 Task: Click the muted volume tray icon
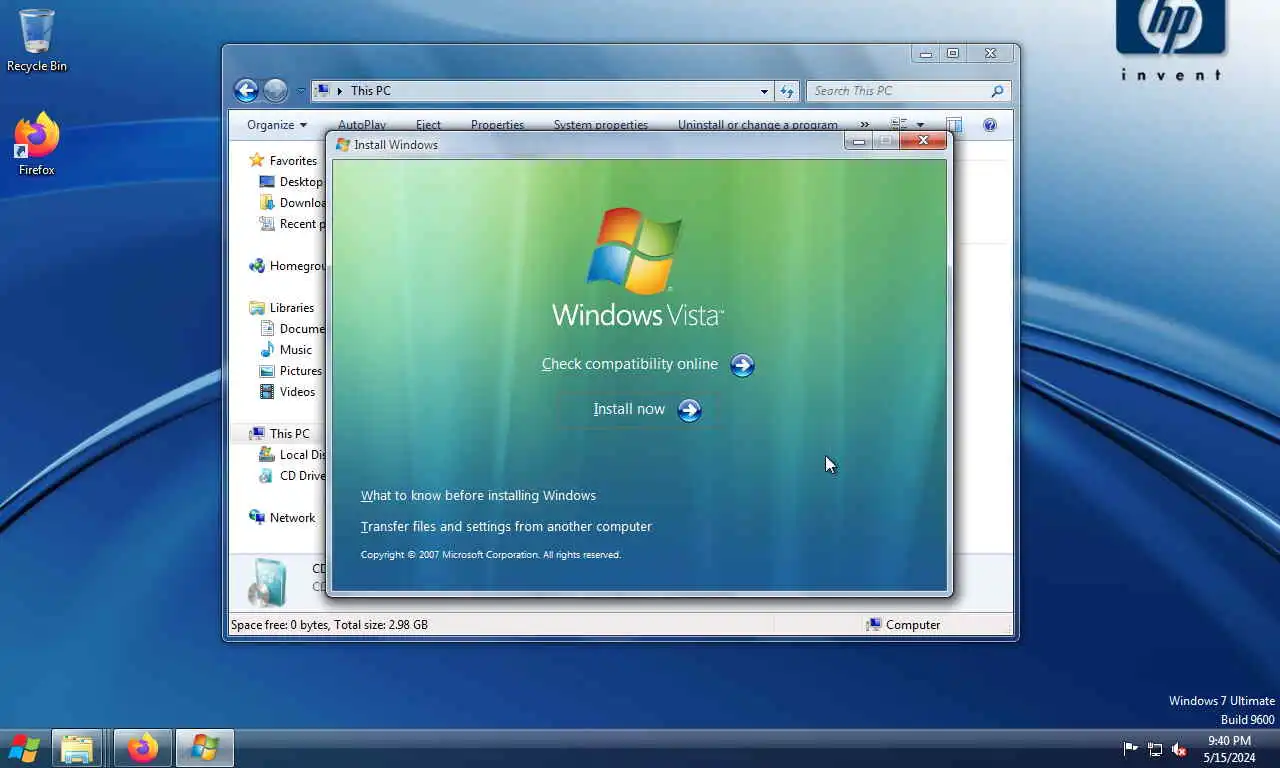pyautogui.click(x=1179, y=749)
